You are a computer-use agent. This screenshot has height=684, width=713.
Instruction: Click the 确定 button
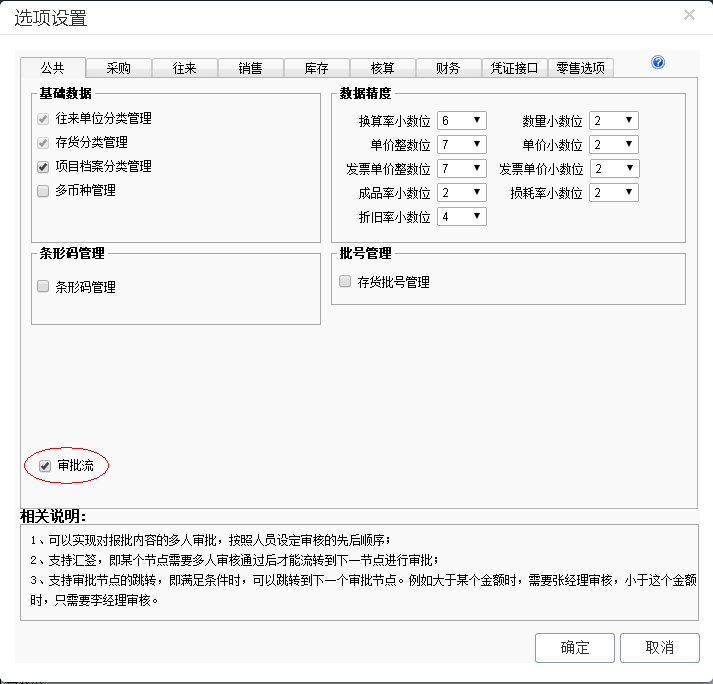(x=575, y=647)
